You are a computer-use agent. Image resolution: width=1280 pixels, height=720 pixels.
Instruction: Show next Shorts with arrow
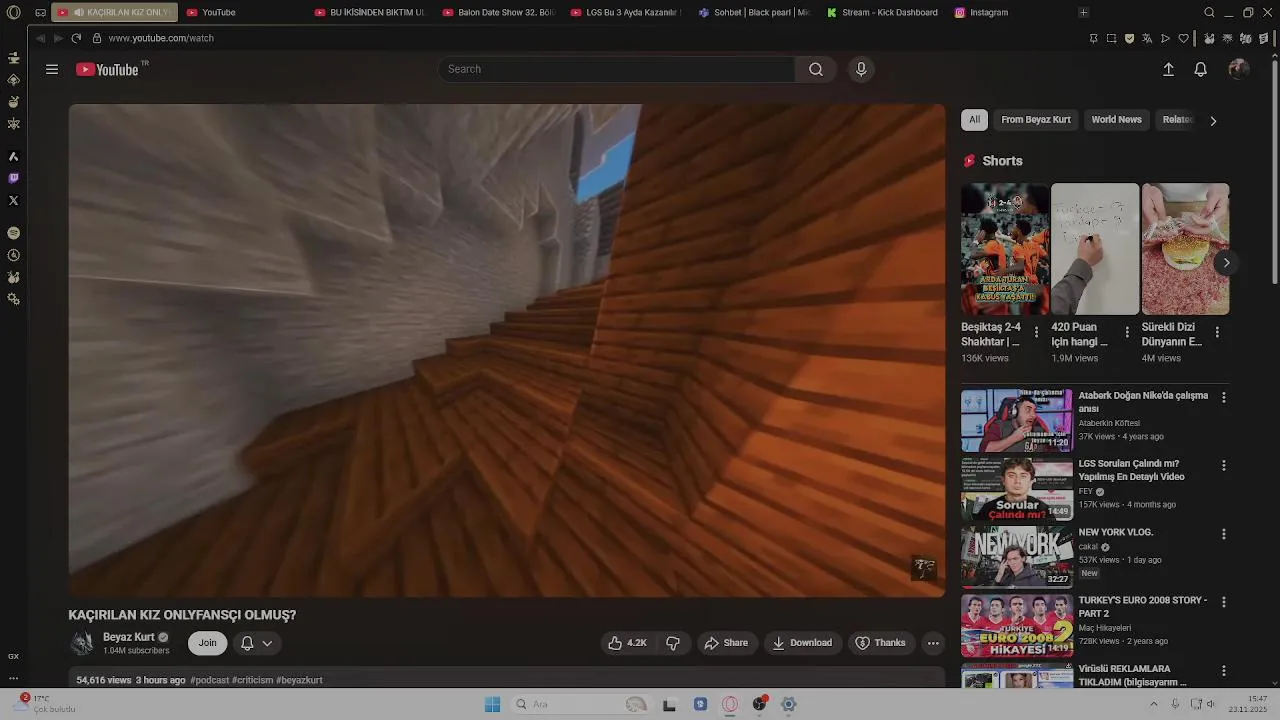(x=1226, y=263)
